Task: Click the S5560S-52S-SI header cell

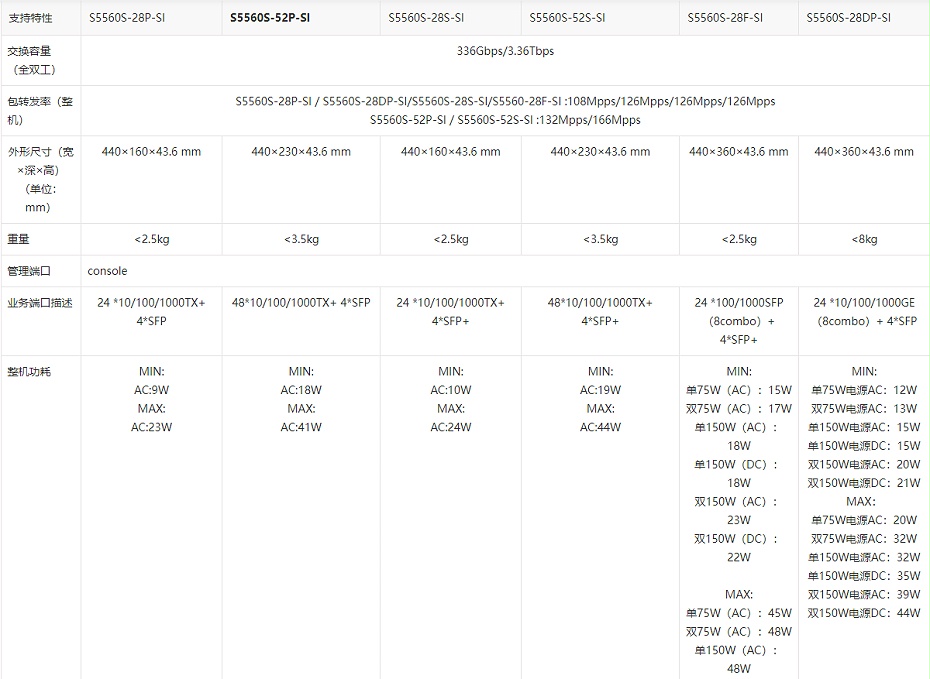Action: pyautogui.click(x=564, y=17)
